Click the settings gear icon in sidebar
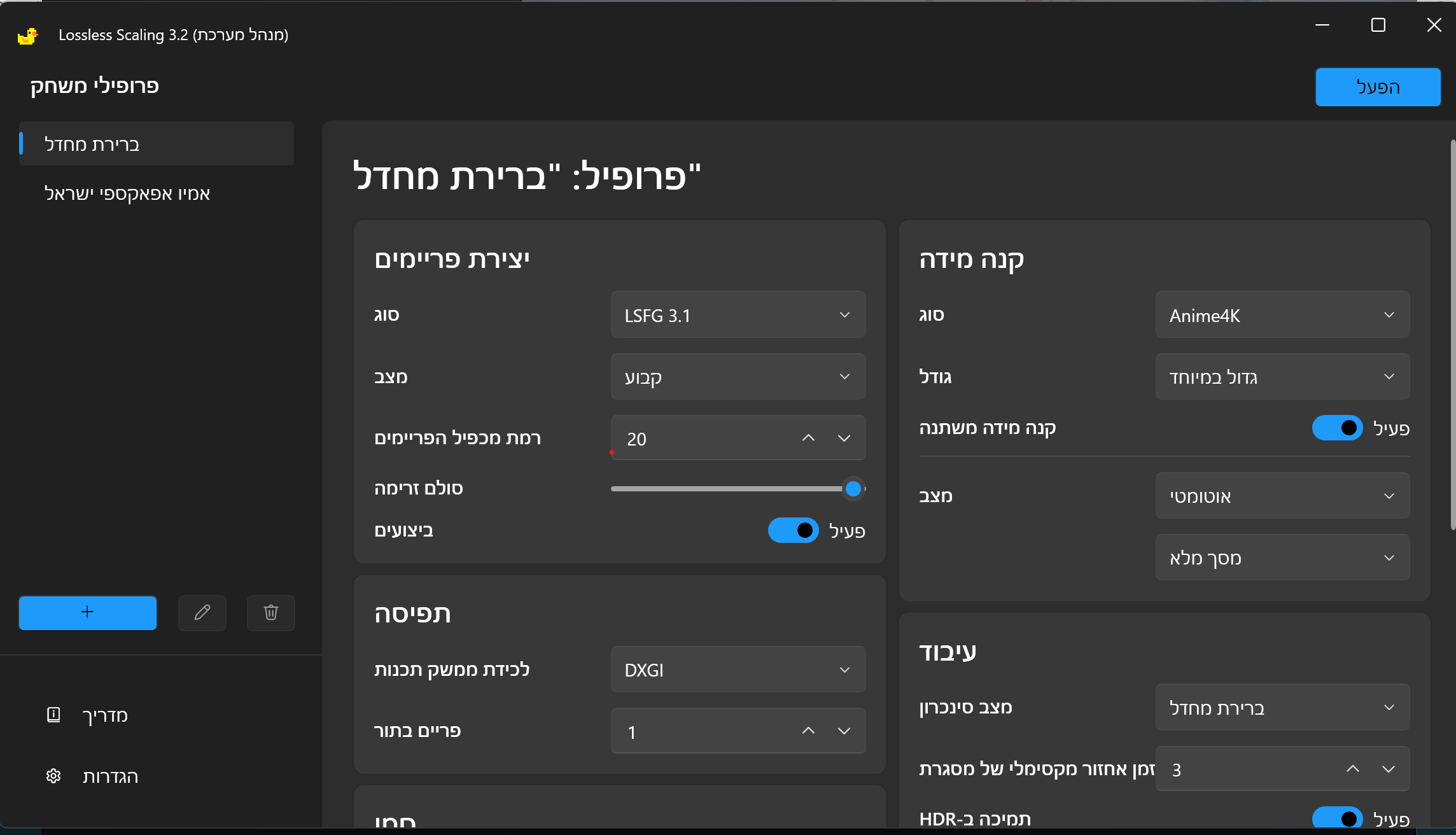 tap(53, 776)
